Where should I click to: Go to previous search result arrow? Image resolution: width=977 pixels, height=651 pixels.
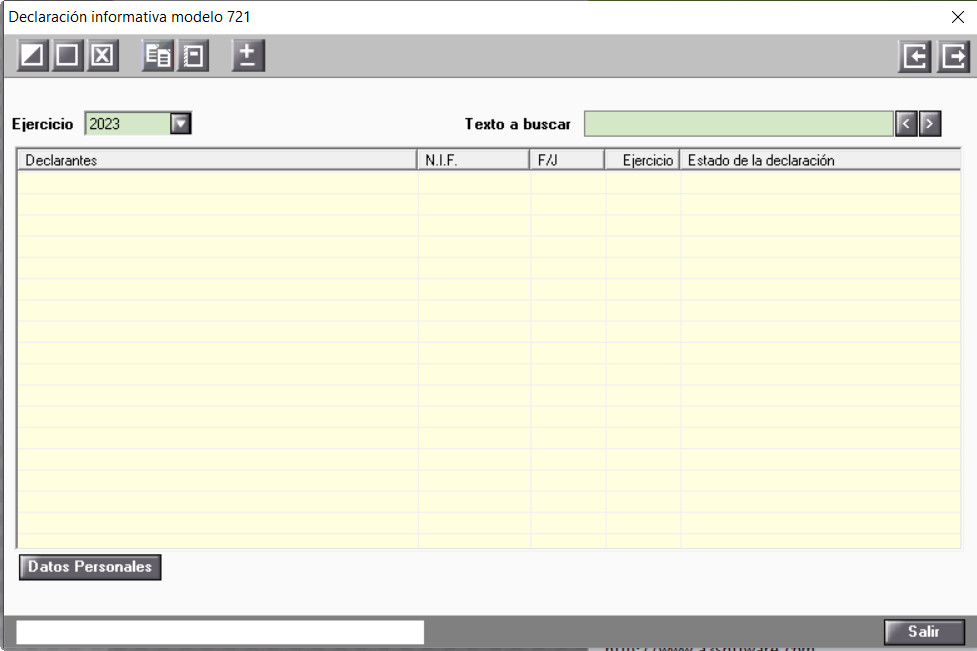906,124
